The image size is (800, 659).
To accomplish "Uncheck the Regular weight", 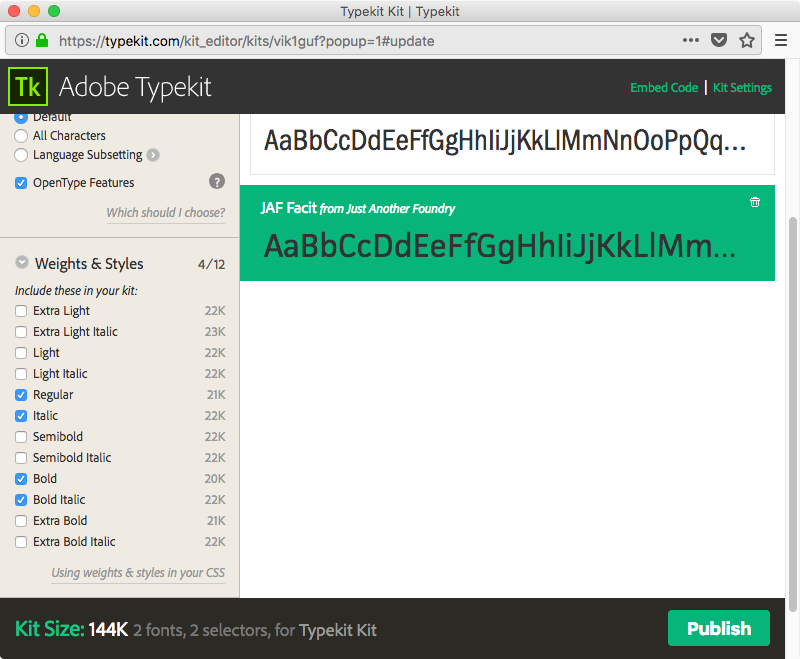I will pos(21,395).
